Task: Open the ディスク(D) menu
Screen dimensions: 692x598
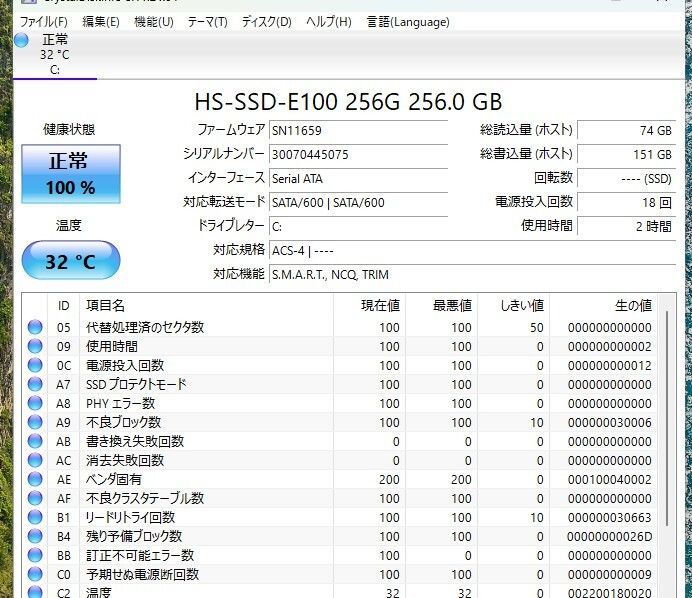Action: click(x=266, y=21)
